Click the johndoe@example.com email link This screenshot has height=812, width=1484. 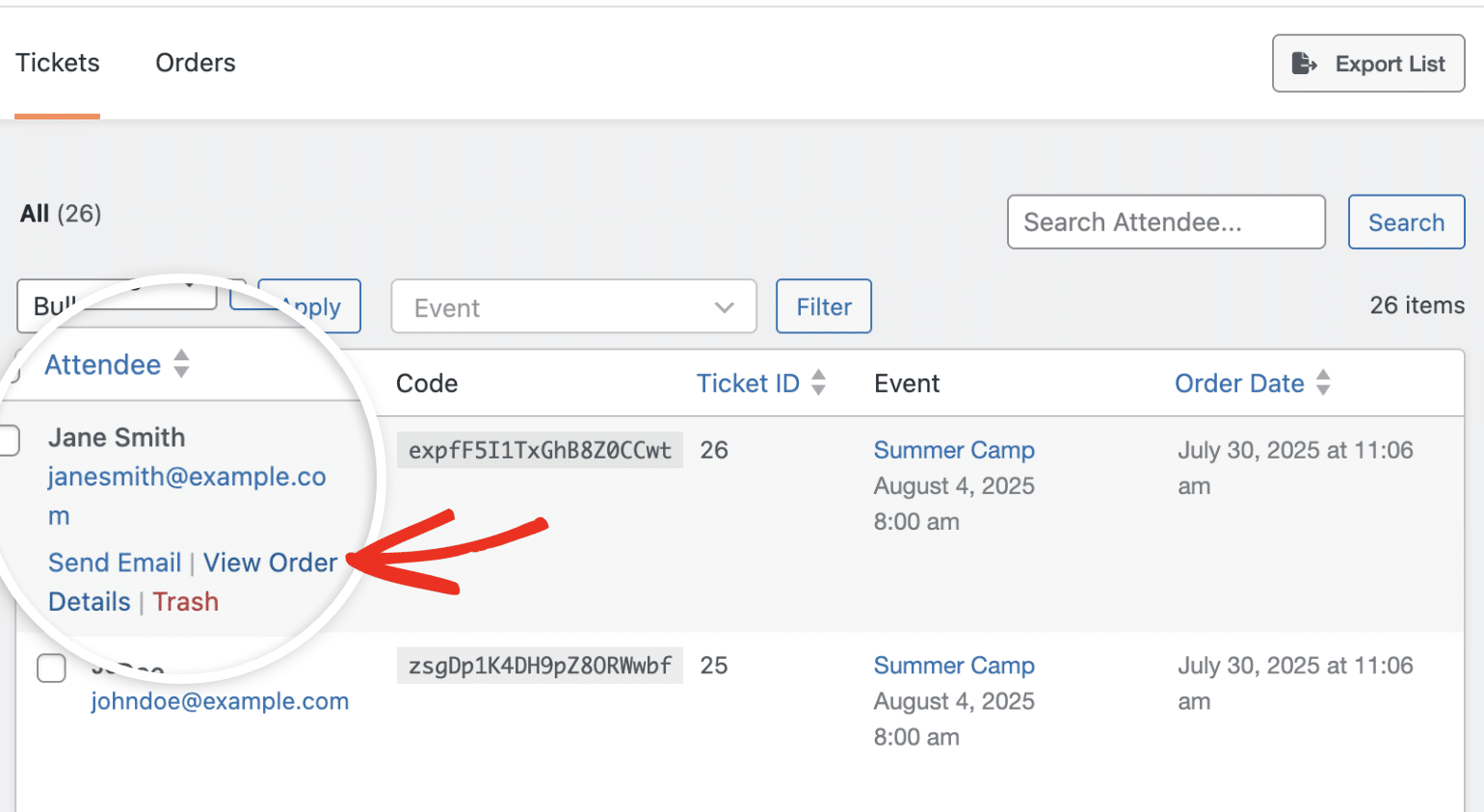pos(220,701)
